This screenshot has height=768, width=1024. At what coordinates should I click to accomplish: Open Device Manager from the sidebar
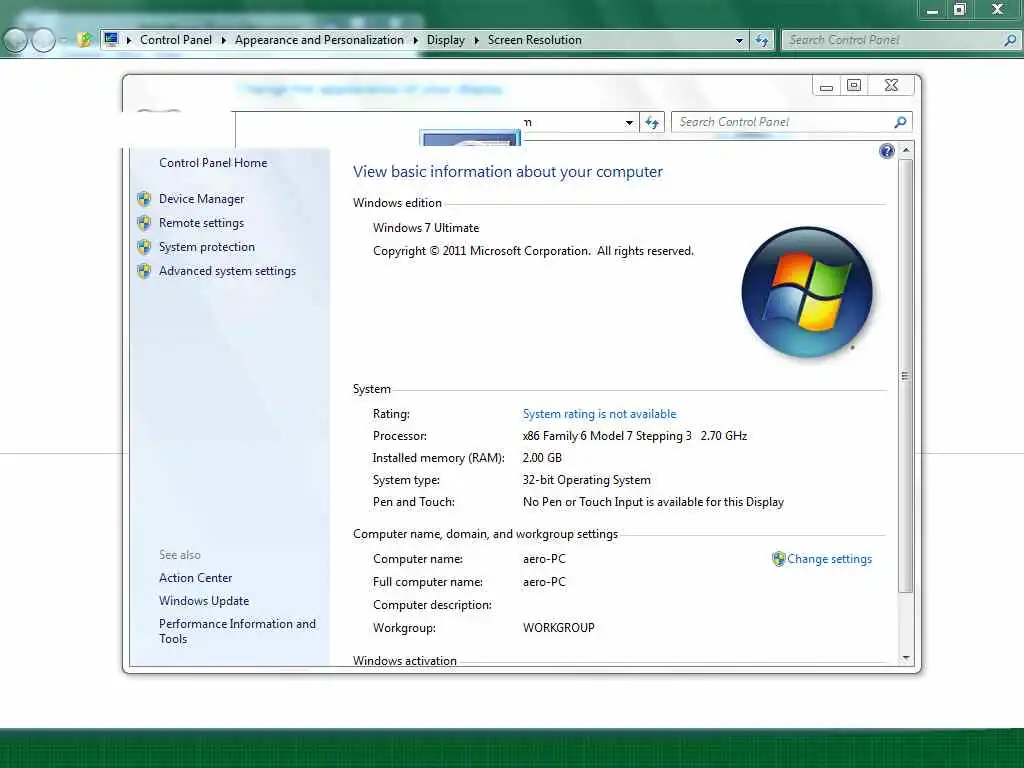coord(201,199)
